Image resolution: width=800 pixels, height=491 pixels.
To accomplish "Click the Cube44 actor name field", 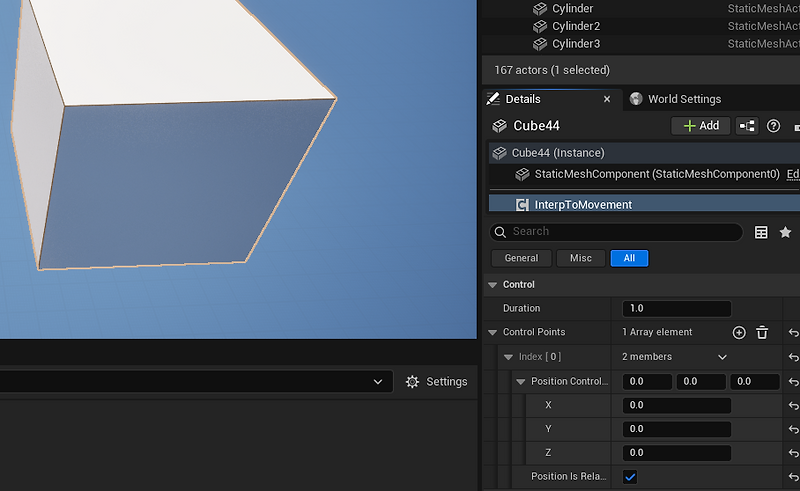I will [x=536, y=126].
